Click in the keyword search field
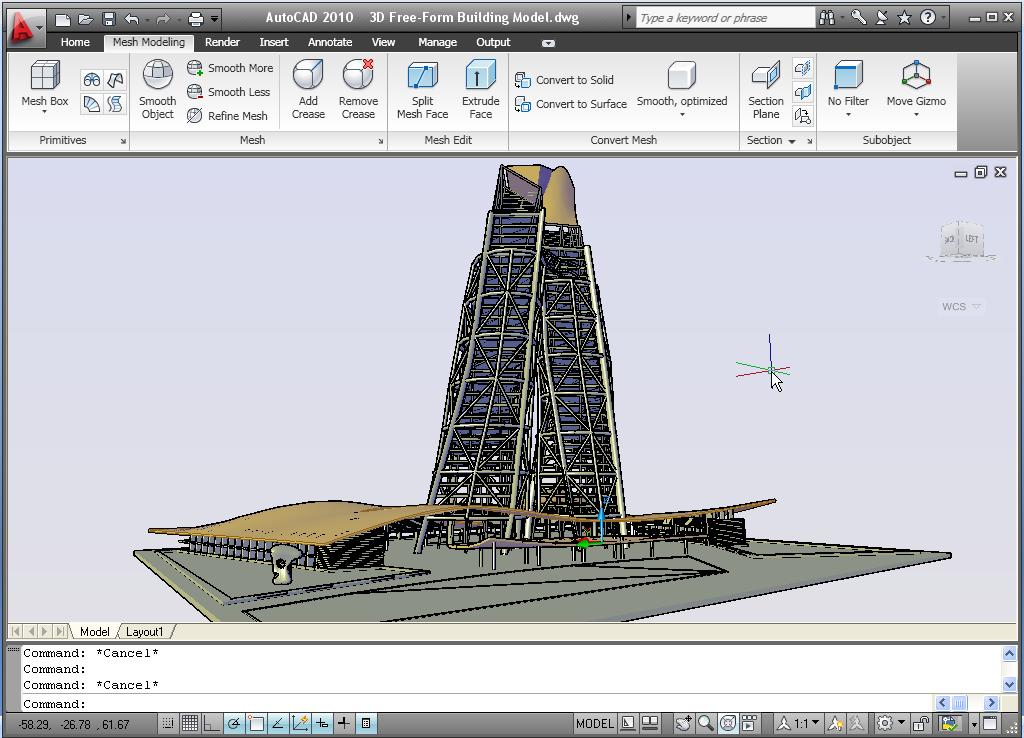Screen dimensions: 1024x738 coord(722,17)
